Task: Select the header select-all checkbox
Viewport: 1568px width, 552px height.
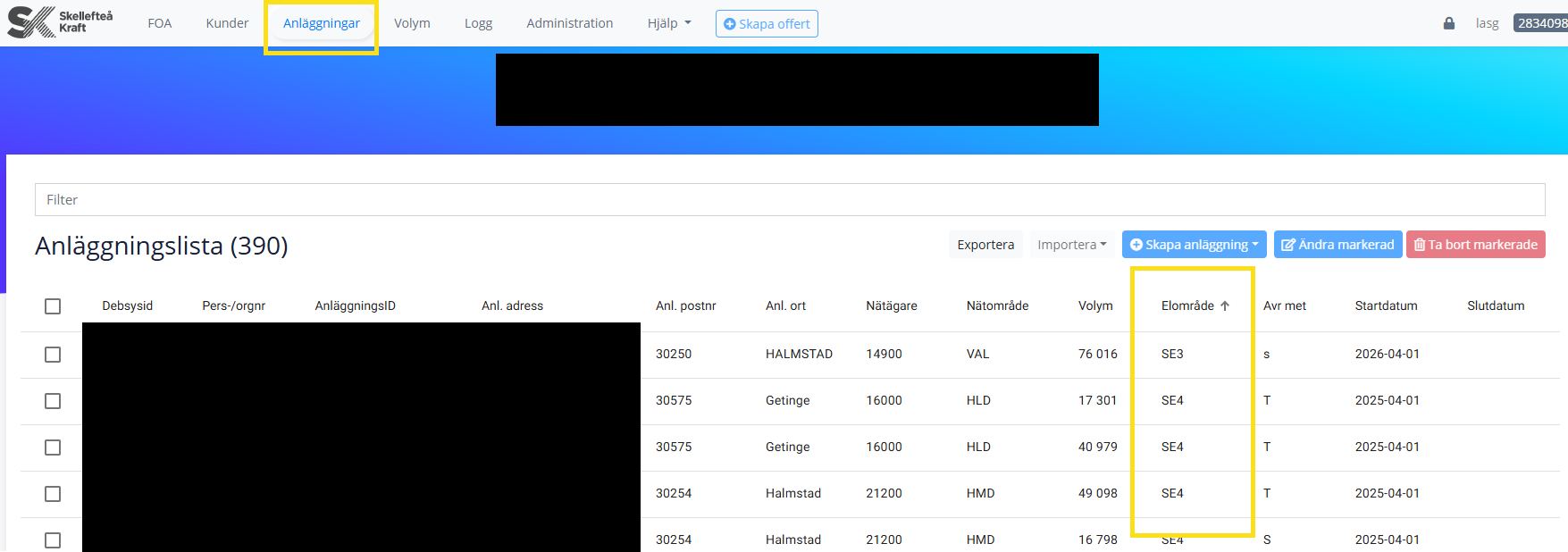Action: coord(53,306)
